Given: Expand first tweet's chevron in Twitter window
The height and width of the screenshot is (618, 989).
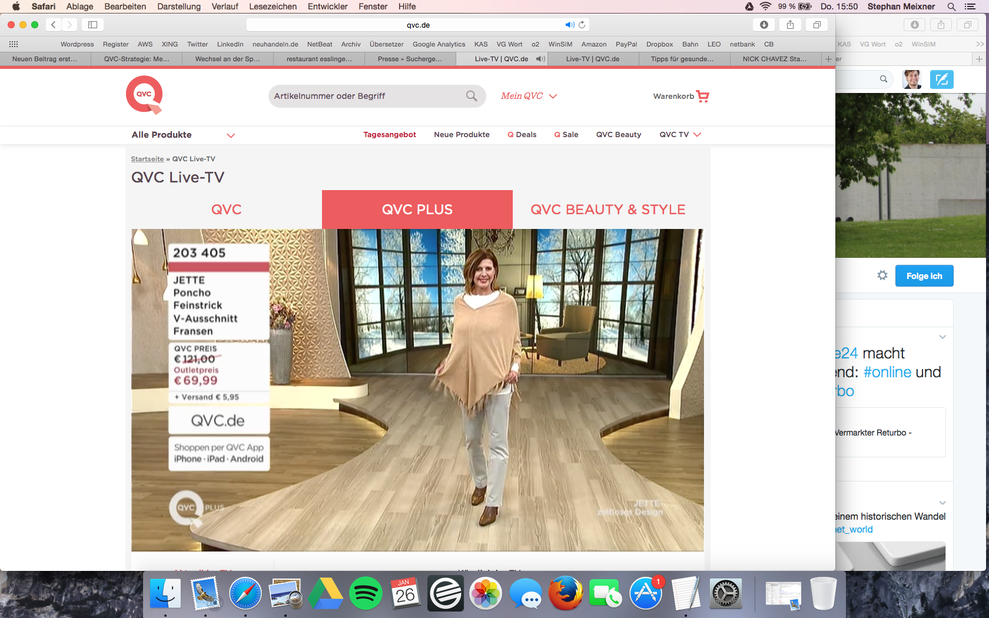Looking at the screenshot, I should point(942,337).
